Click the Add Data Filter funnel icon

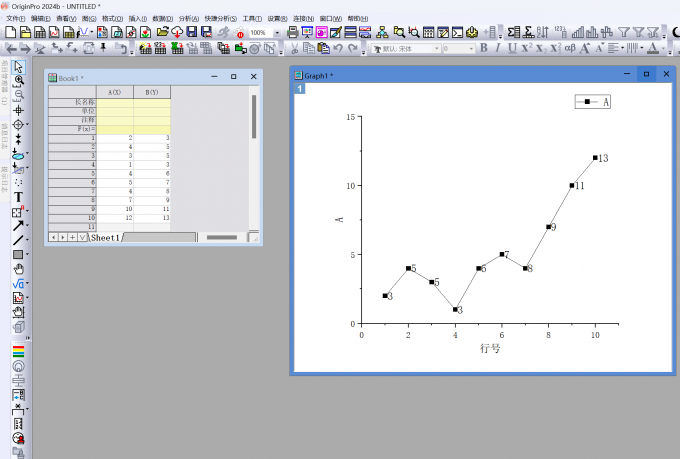pos(624,32)
